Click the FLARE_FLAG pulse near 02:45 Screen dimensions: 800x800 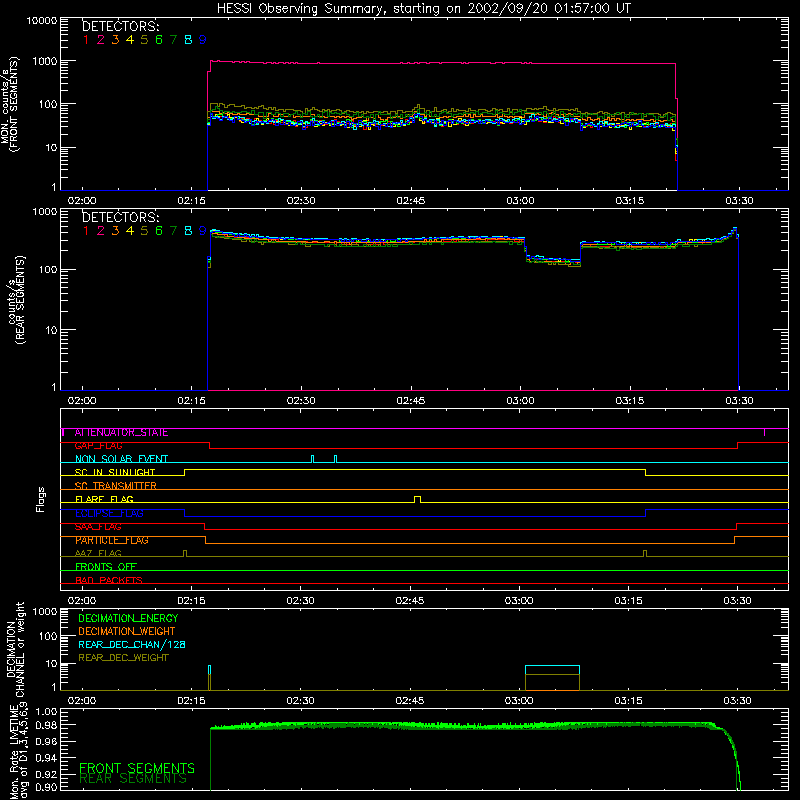417,499
